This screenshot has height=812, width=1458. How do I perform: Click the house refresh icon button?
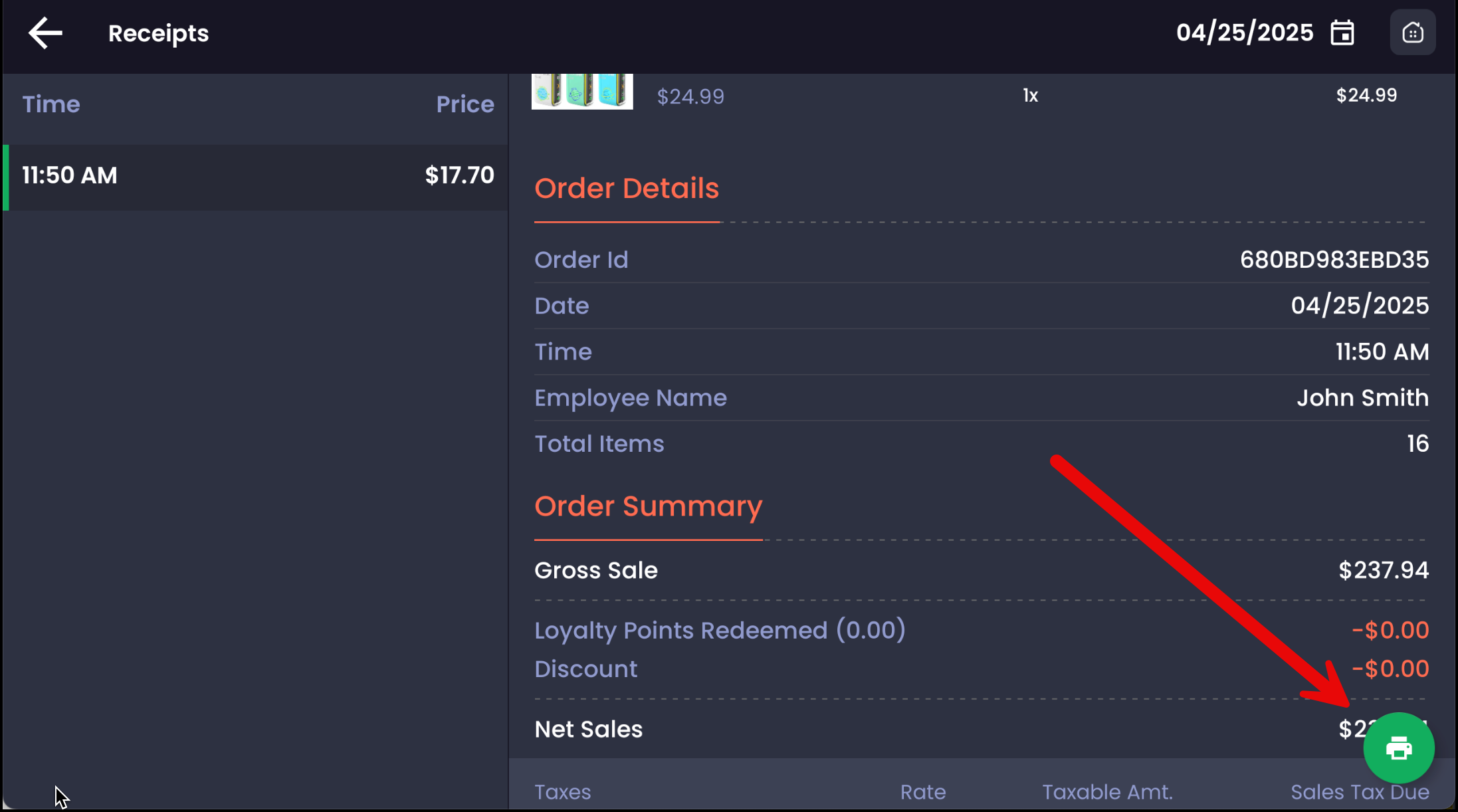point(1412,33)
